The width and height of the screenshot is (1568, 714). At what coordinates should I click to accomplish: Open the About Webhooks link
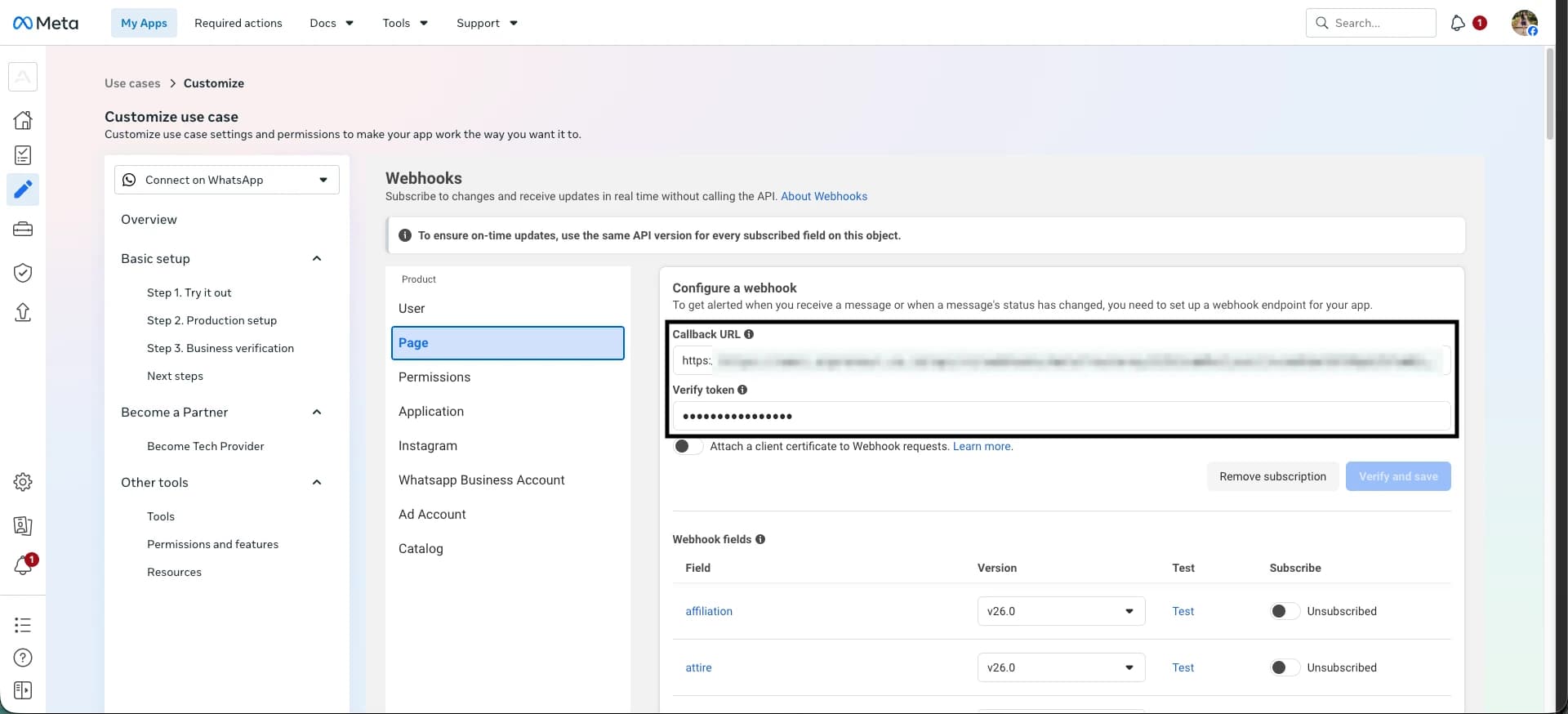point(824,196)
